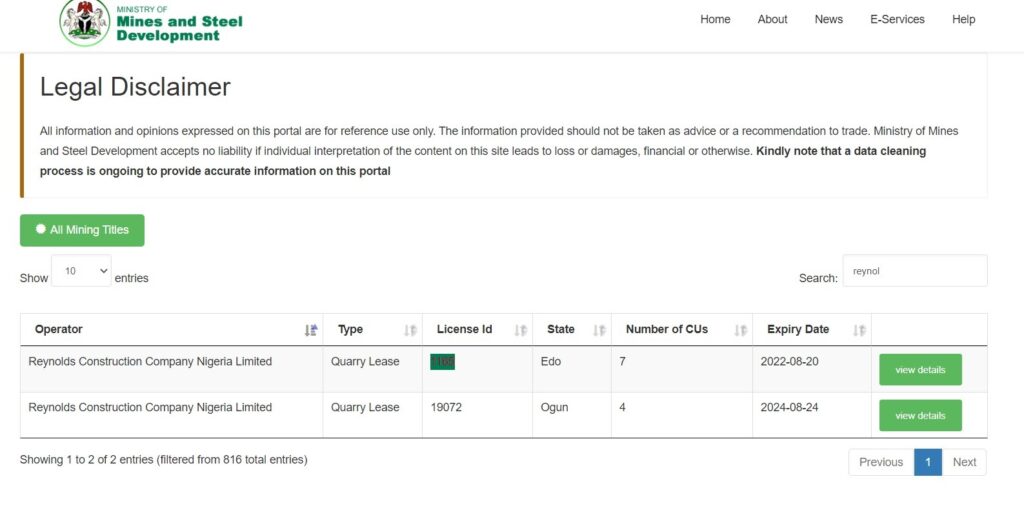Viewport: 1024px width, 510px height.
Task: Go to the Home menu item
Action: pyautogui.click(x=715, y=19)
